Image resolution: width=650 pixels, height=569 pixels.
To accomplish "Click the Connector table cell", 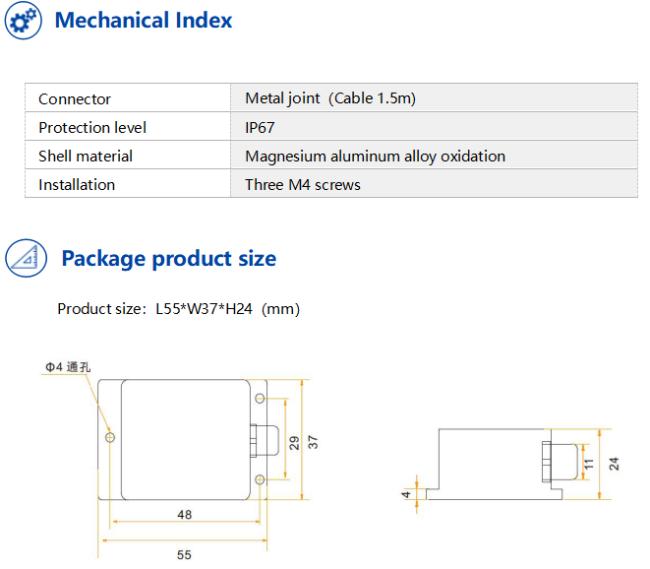I will [75, 99].
